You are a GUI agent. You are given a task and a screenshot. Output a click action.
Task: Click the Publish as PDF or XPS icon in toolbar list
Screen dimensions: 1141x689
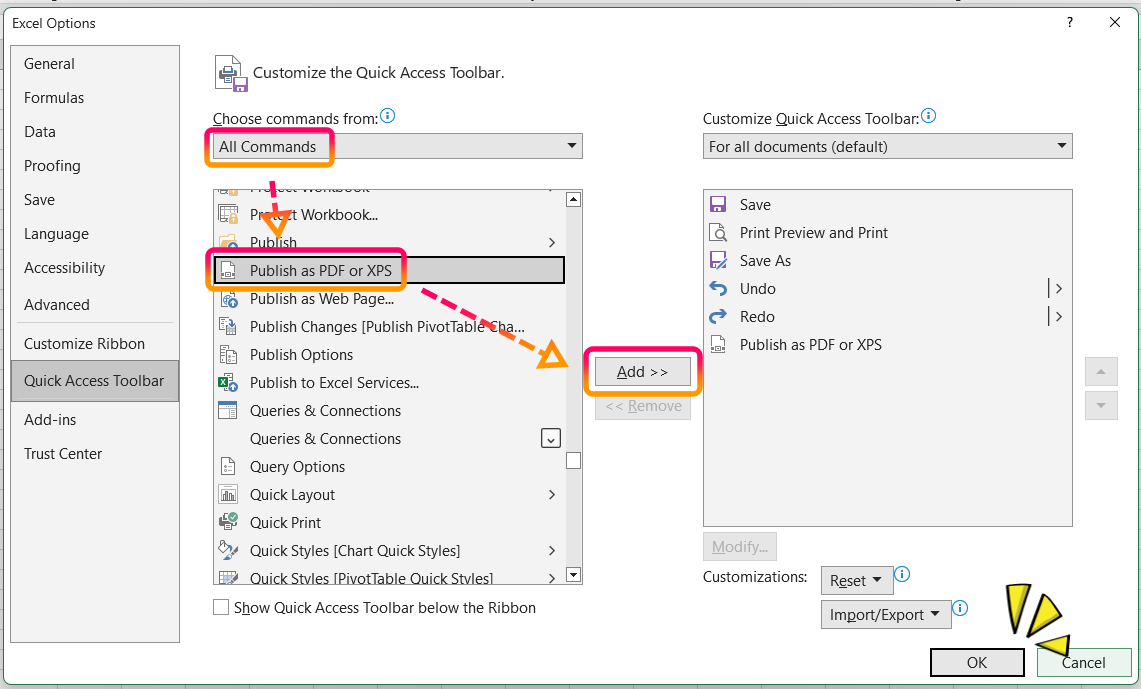click(718, 345)
